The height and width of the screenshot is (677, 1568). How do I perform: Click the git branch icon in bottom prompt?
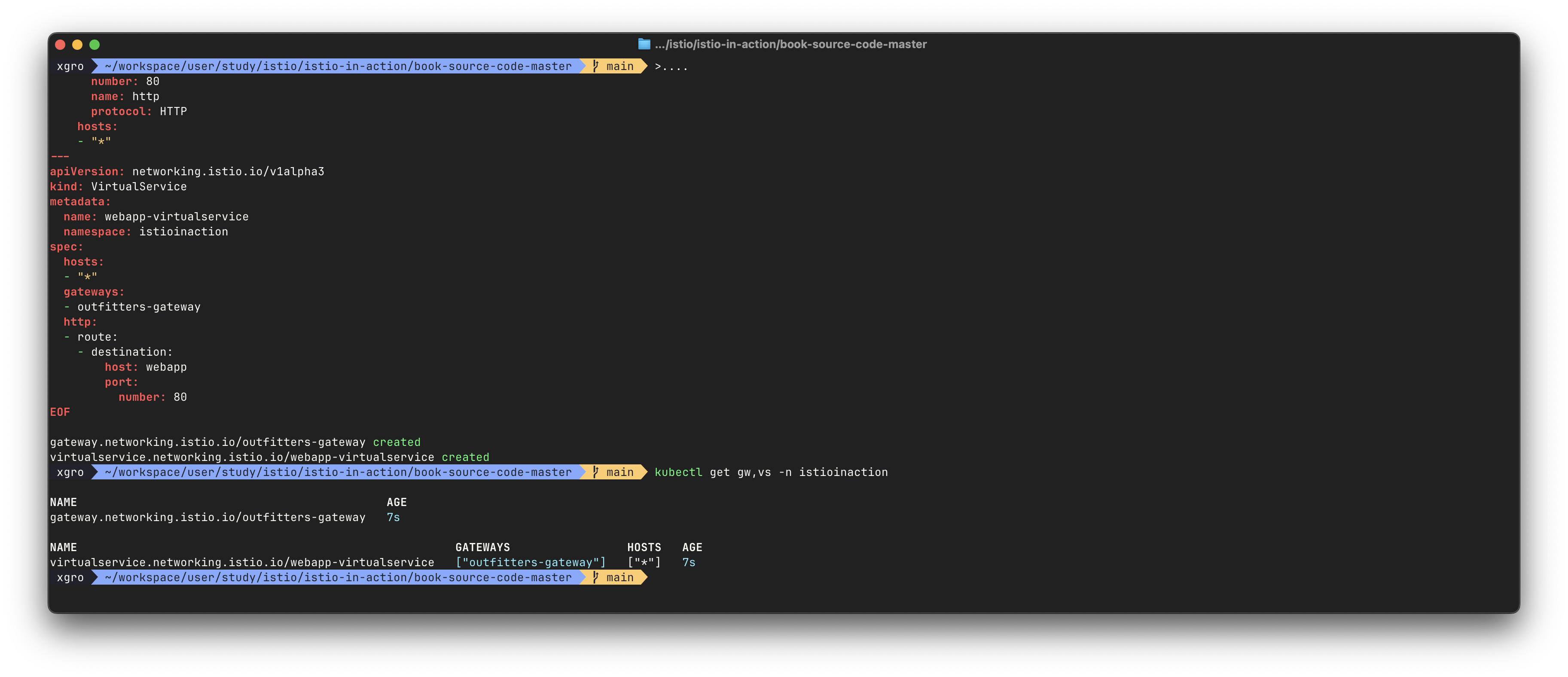596,577
